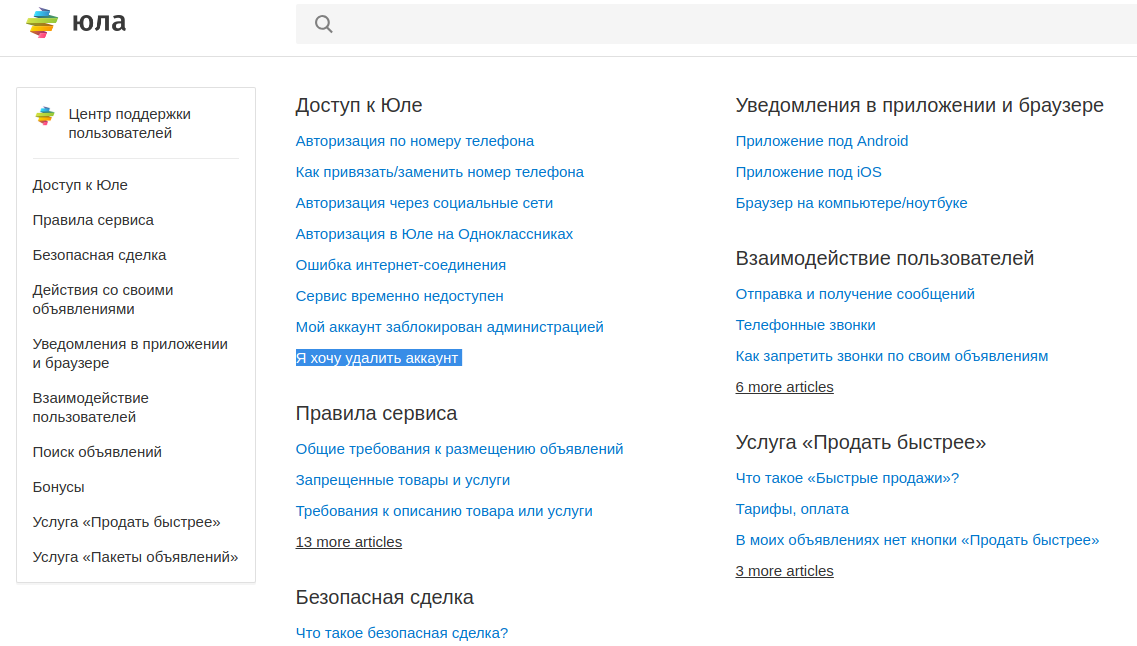Expand 13 more articles link
The width and height of the screenshot is (1137, 646).
click(x=349, y=542)
